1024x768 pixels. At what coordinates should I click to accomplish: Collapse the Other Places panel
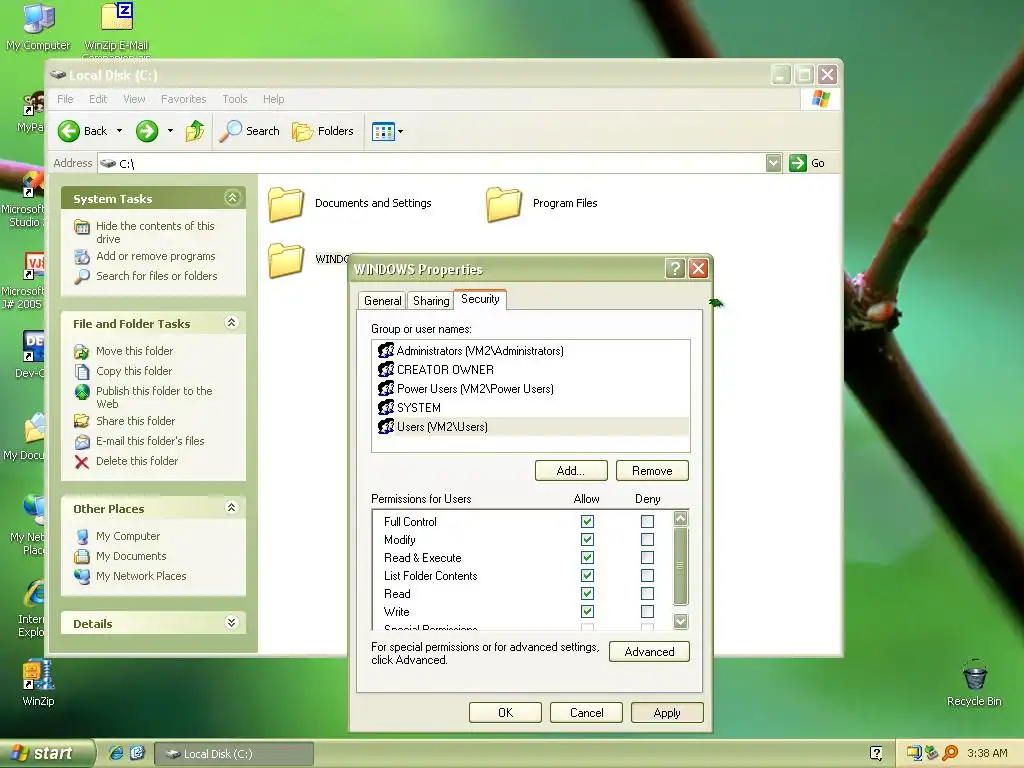(232, 507)
